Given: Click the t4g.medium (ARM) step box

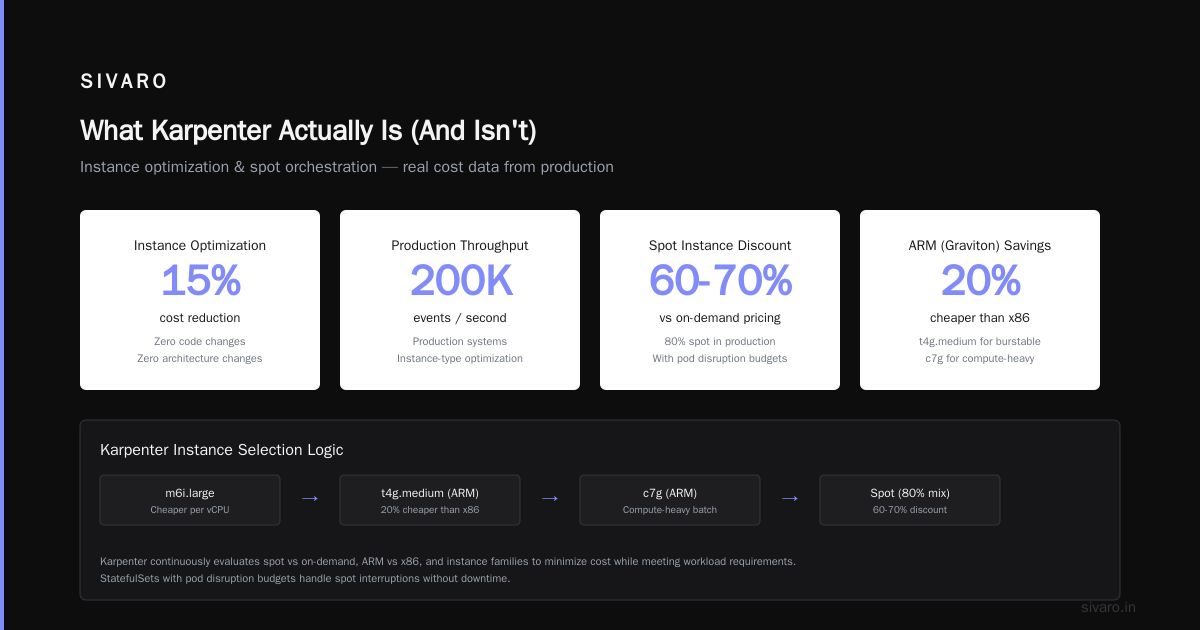Looking at the screenshot, I should tap(430, 500).
